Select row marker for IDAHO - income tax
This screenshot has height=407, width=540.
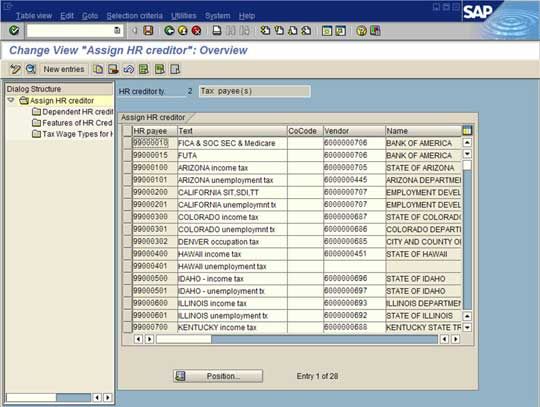click(127, 279)
